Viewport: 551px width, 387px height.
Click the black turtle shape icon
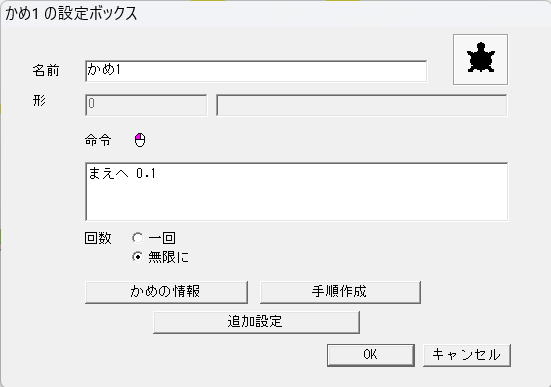point(480,59)
